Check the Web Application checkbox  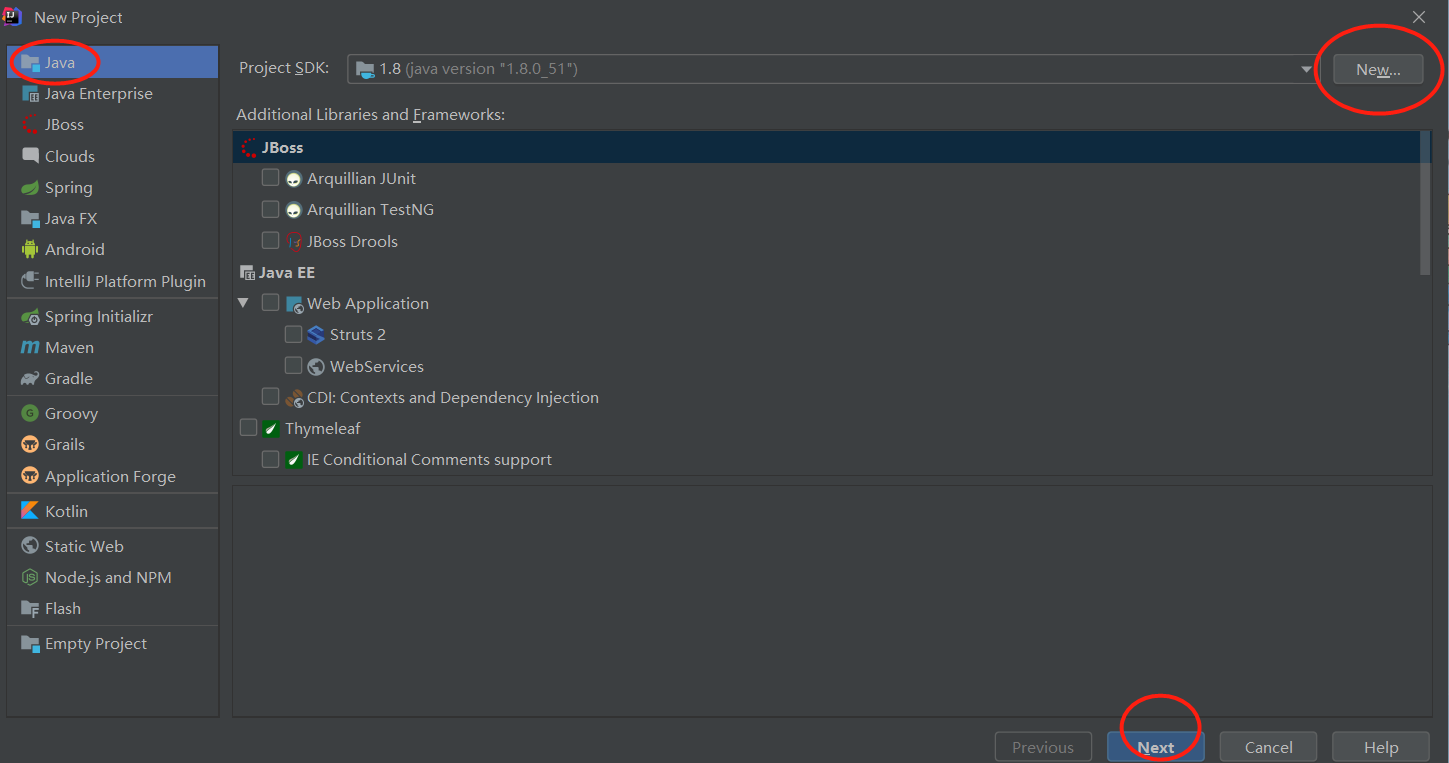pos(270,303)
